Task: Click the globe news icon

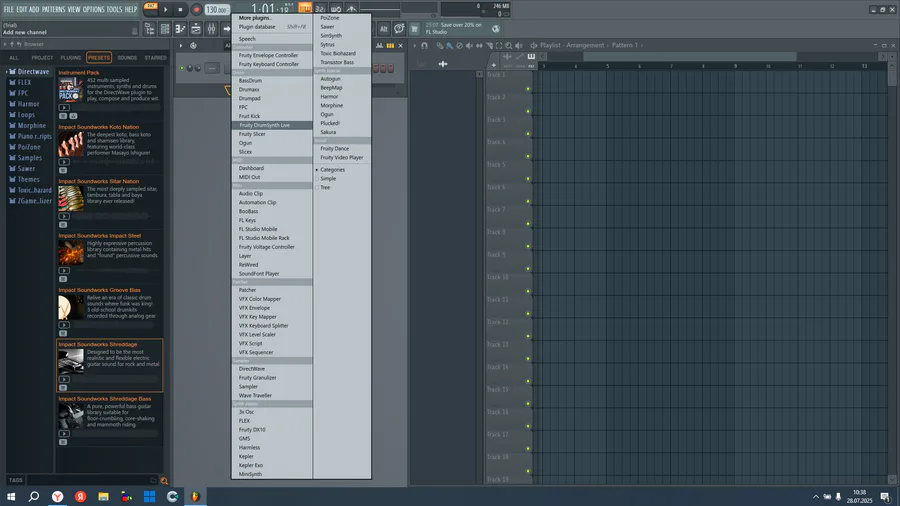Action: (x=496, y=29)
